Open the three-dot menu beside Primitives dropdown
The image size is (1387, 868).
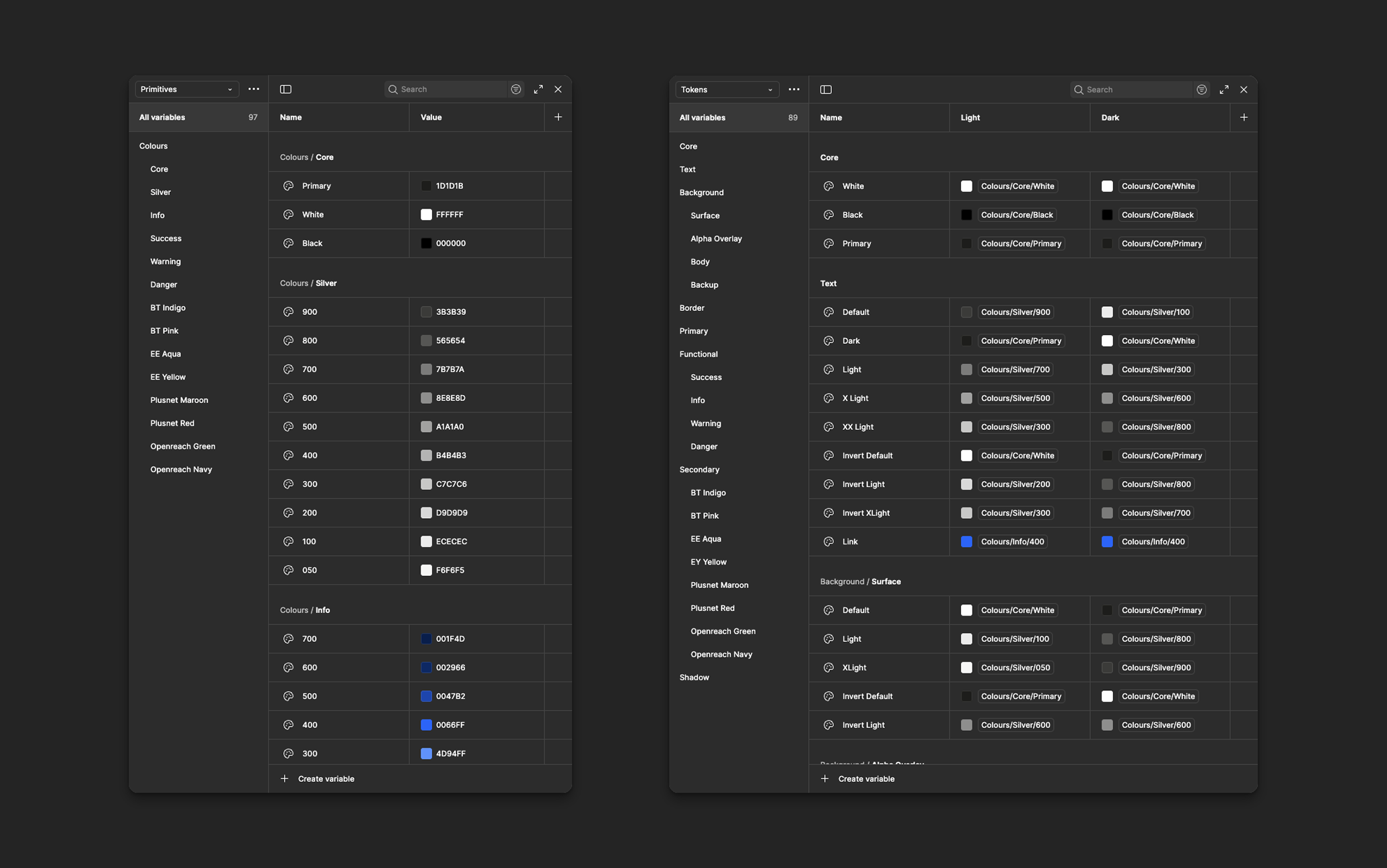coord(254,89)
